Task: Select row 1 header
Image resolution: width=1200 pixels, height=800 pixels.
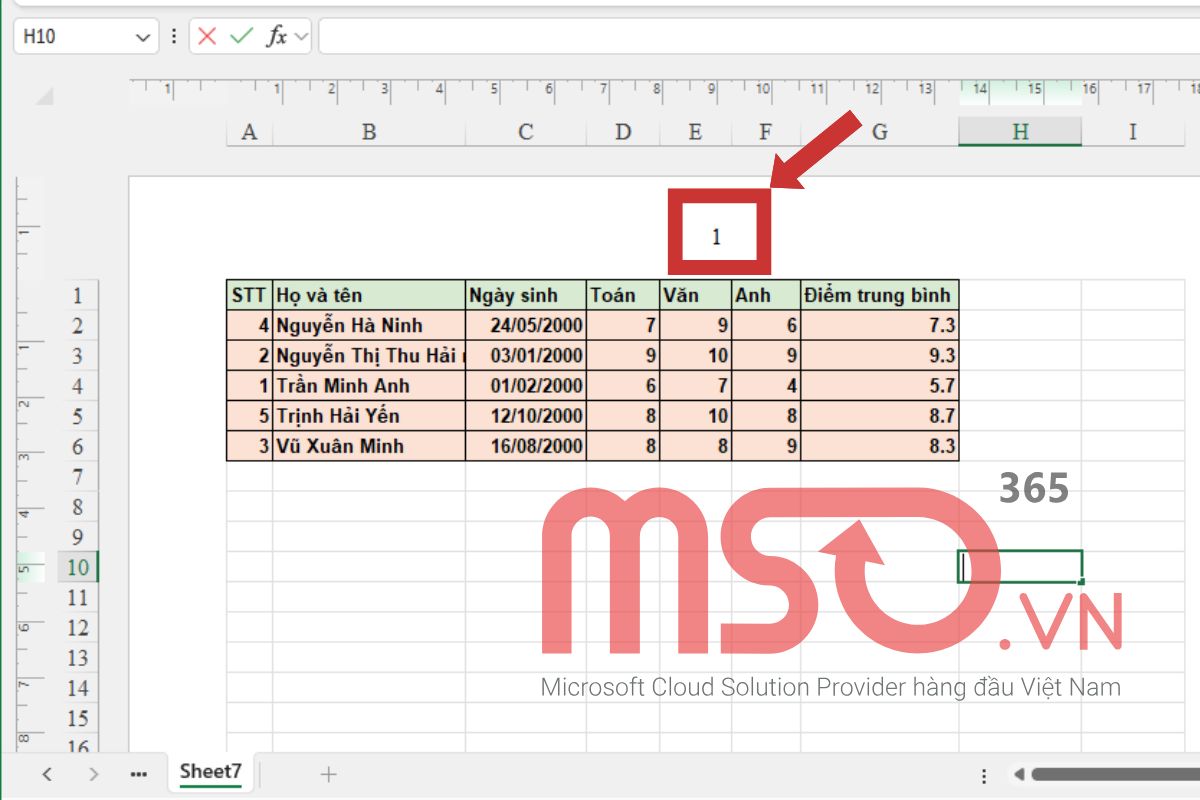Action: tap(78, 295)
